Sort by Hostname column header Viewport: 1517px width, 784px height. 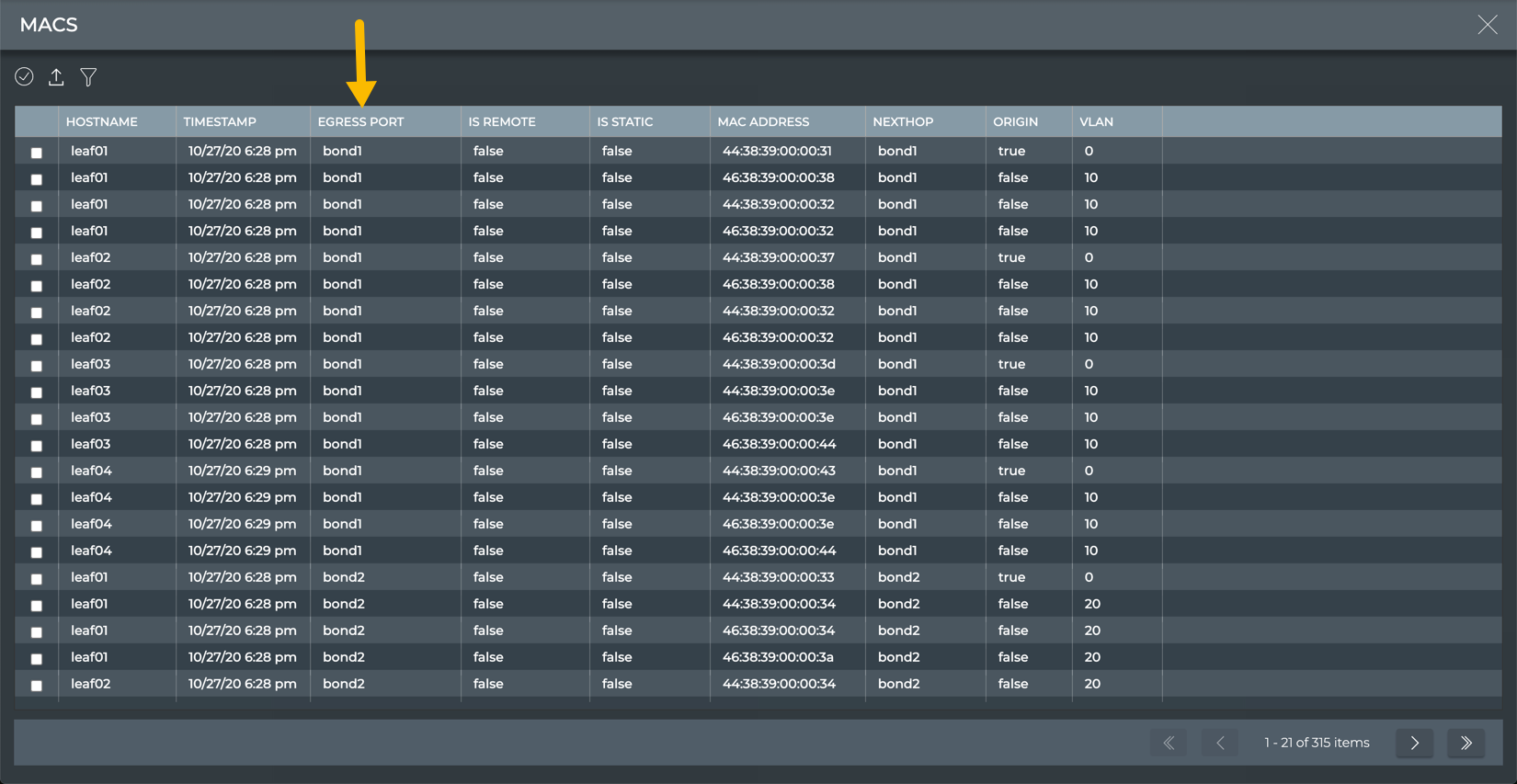point(102,121)
